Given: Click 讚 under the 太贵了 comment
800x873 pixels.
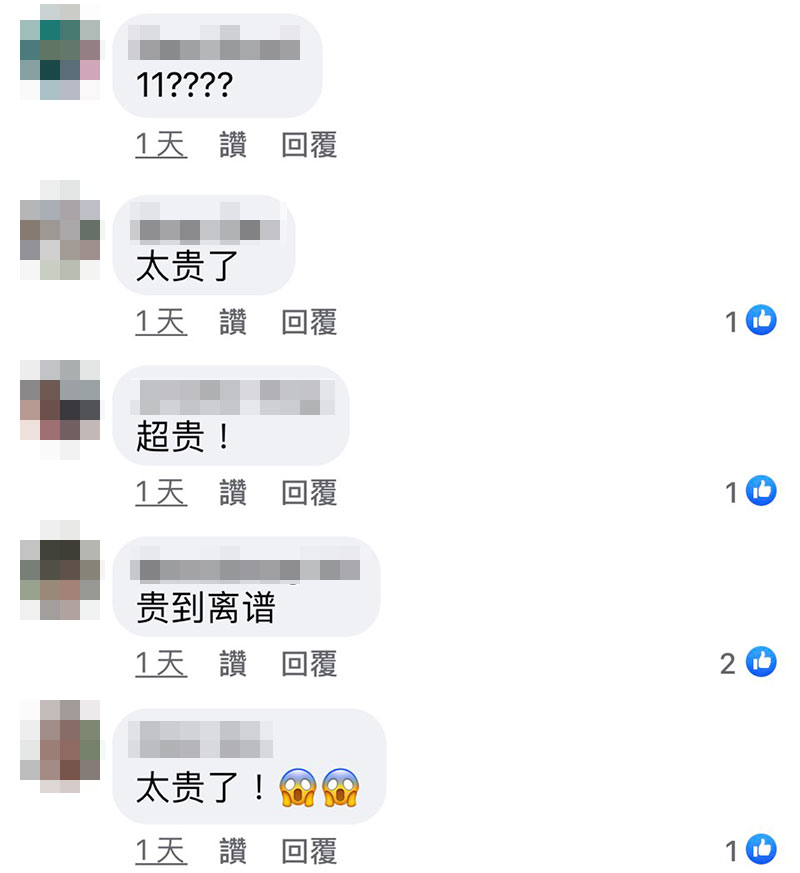Looking at the screenshot, I should [233, 322].
